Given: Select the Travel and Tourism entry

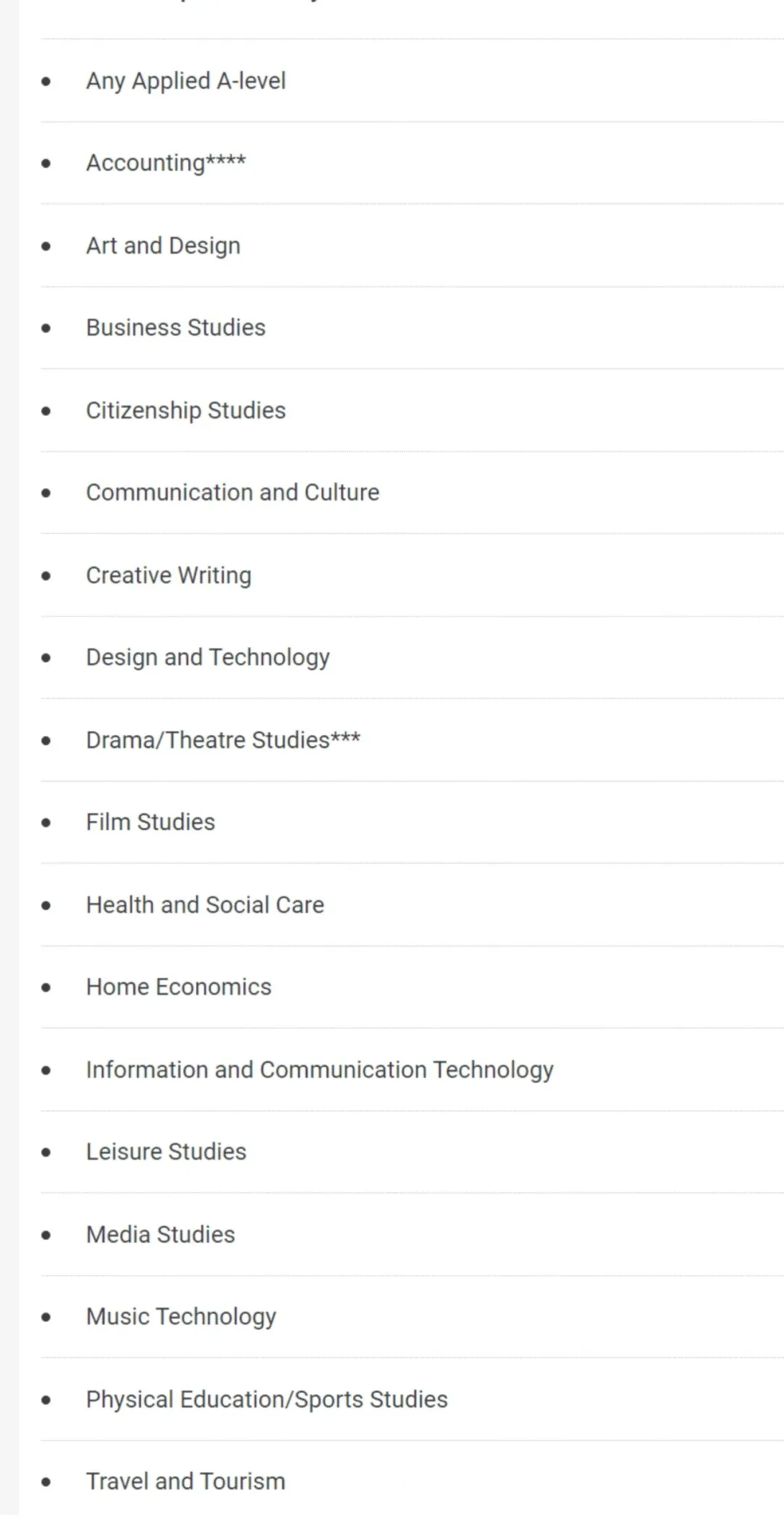Looking at the screenshot, I should coord(186,1481).
